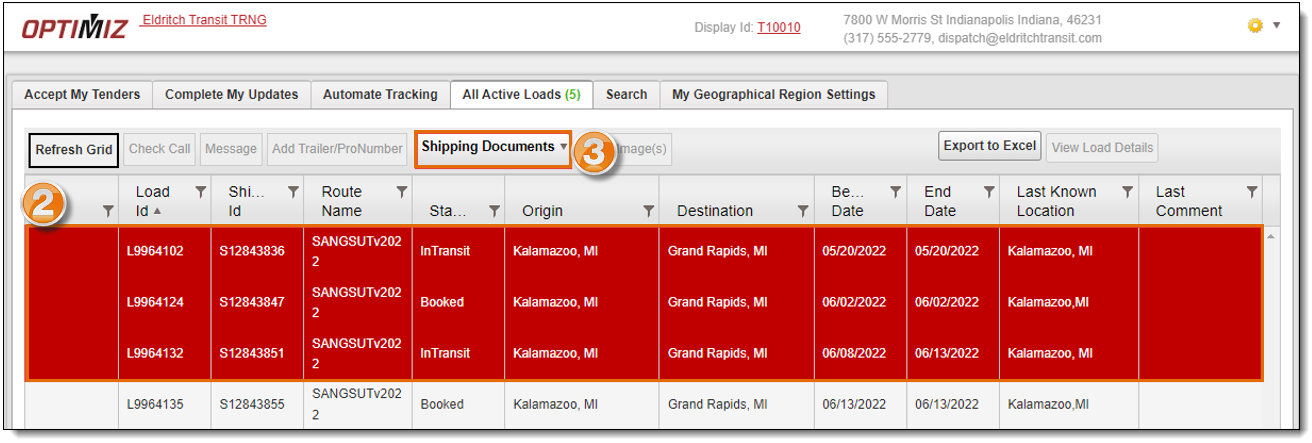Open the Destination column filter funnel
Screen dimensions: 1312x443
802,211
